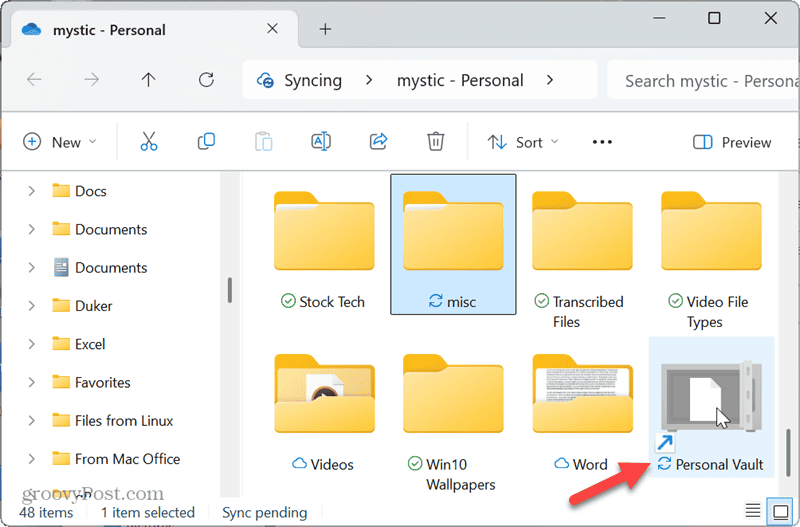
Task: Click the Cut scissors icon
Action: click(148, 141)
